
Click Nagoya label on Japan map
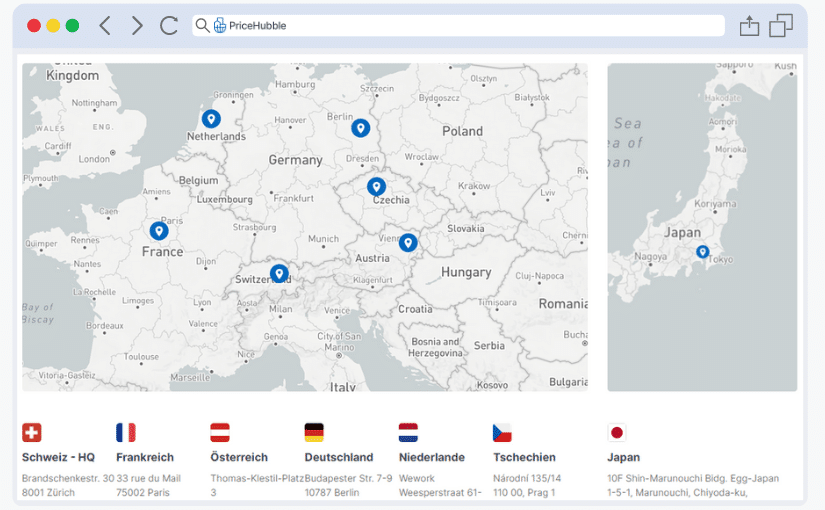pos(651,257)
